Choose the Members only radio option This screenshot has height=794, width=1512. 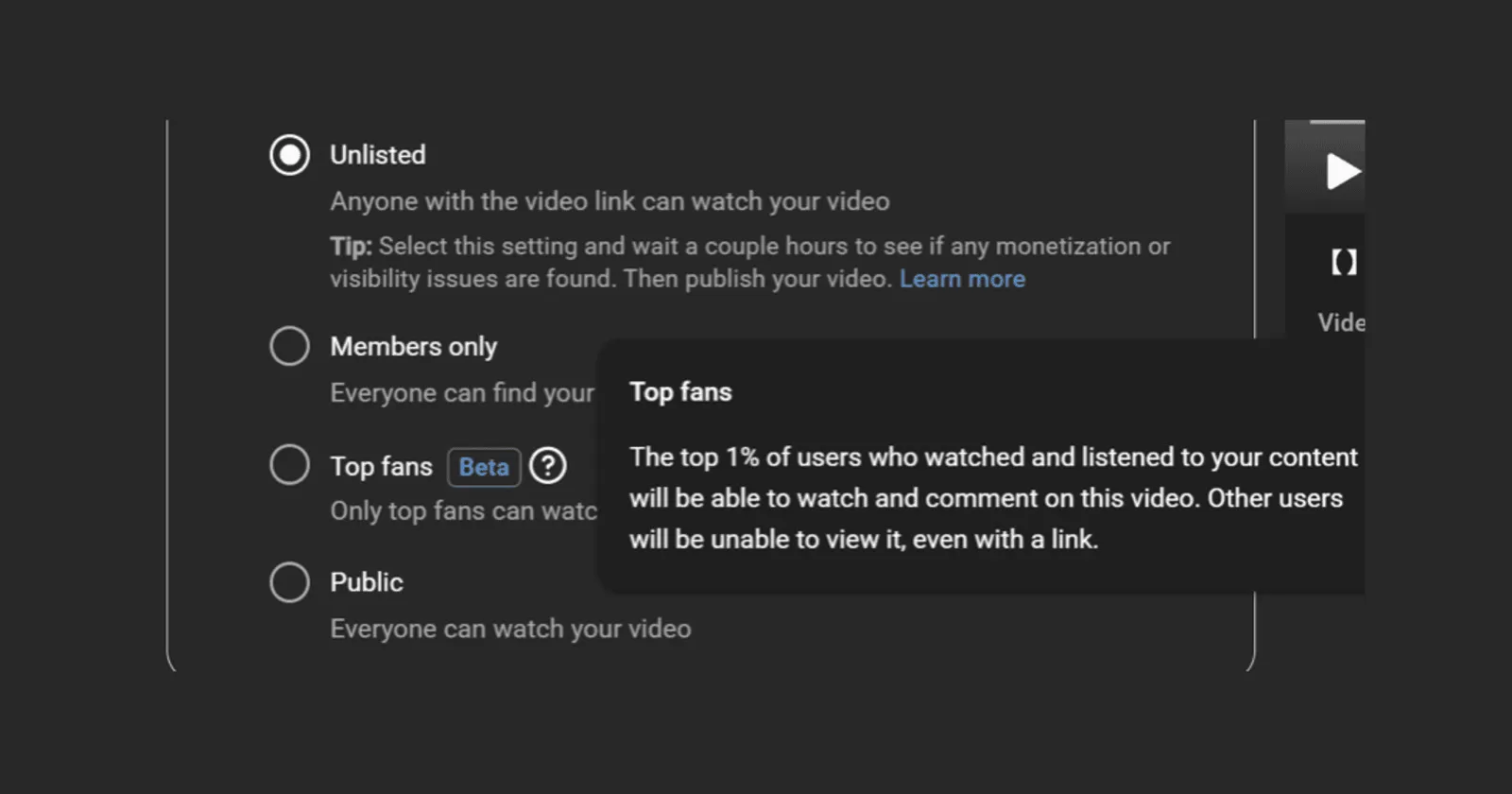pos(289,346)
